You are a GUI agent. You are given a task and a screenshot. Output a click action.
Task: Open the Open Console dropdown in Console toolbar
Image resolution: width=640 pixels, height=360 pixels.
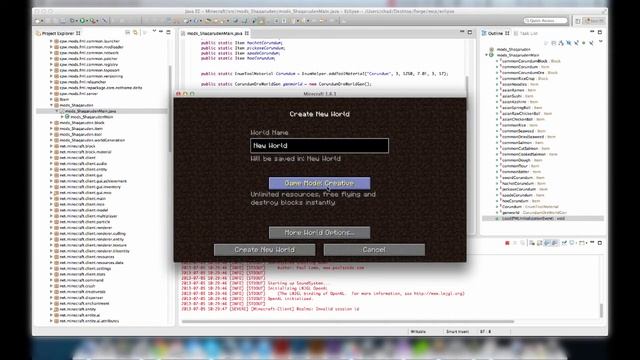point(587,243)
